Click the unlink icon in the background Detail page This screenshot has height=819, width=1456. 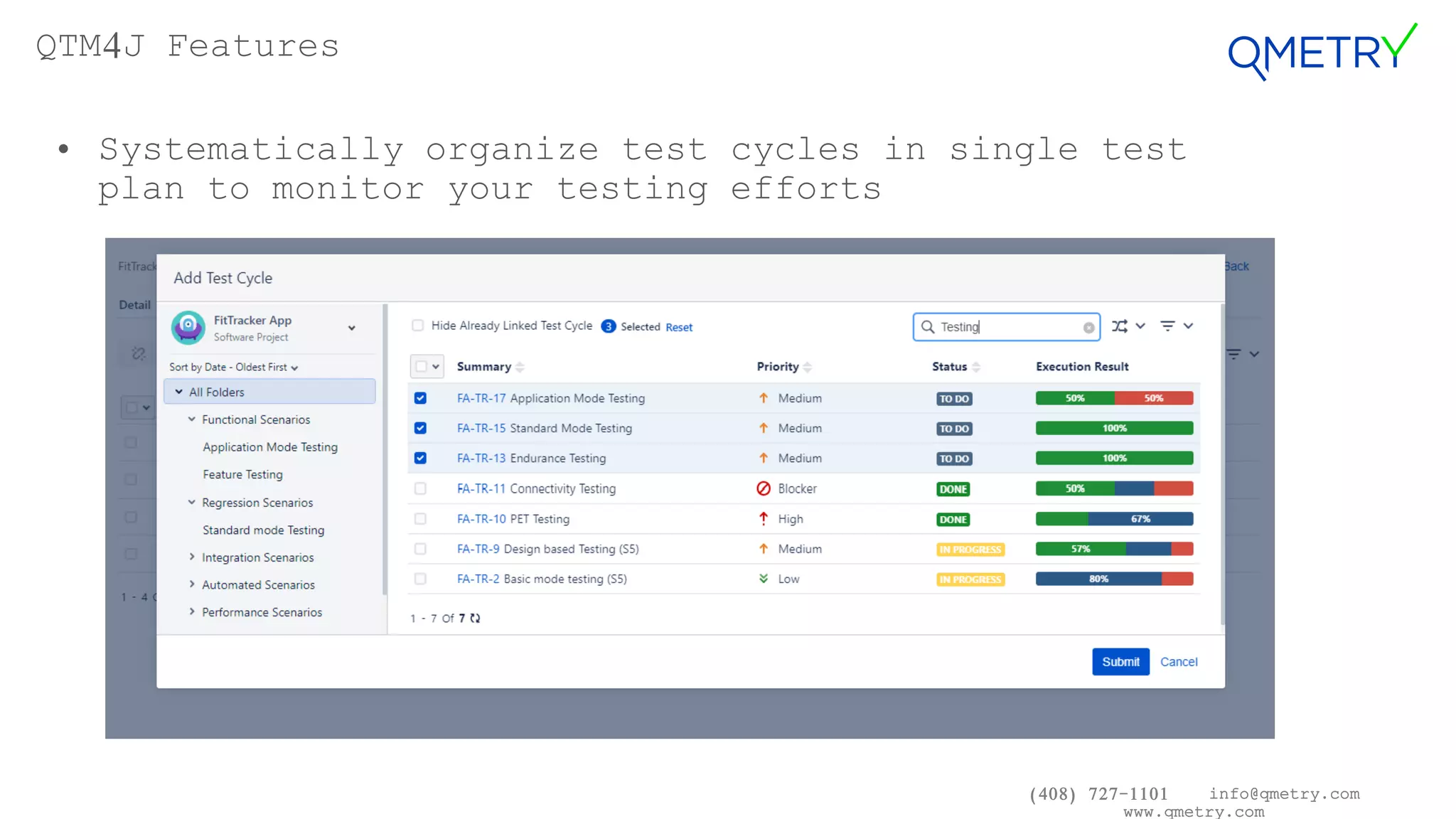(x=139, y=353)
